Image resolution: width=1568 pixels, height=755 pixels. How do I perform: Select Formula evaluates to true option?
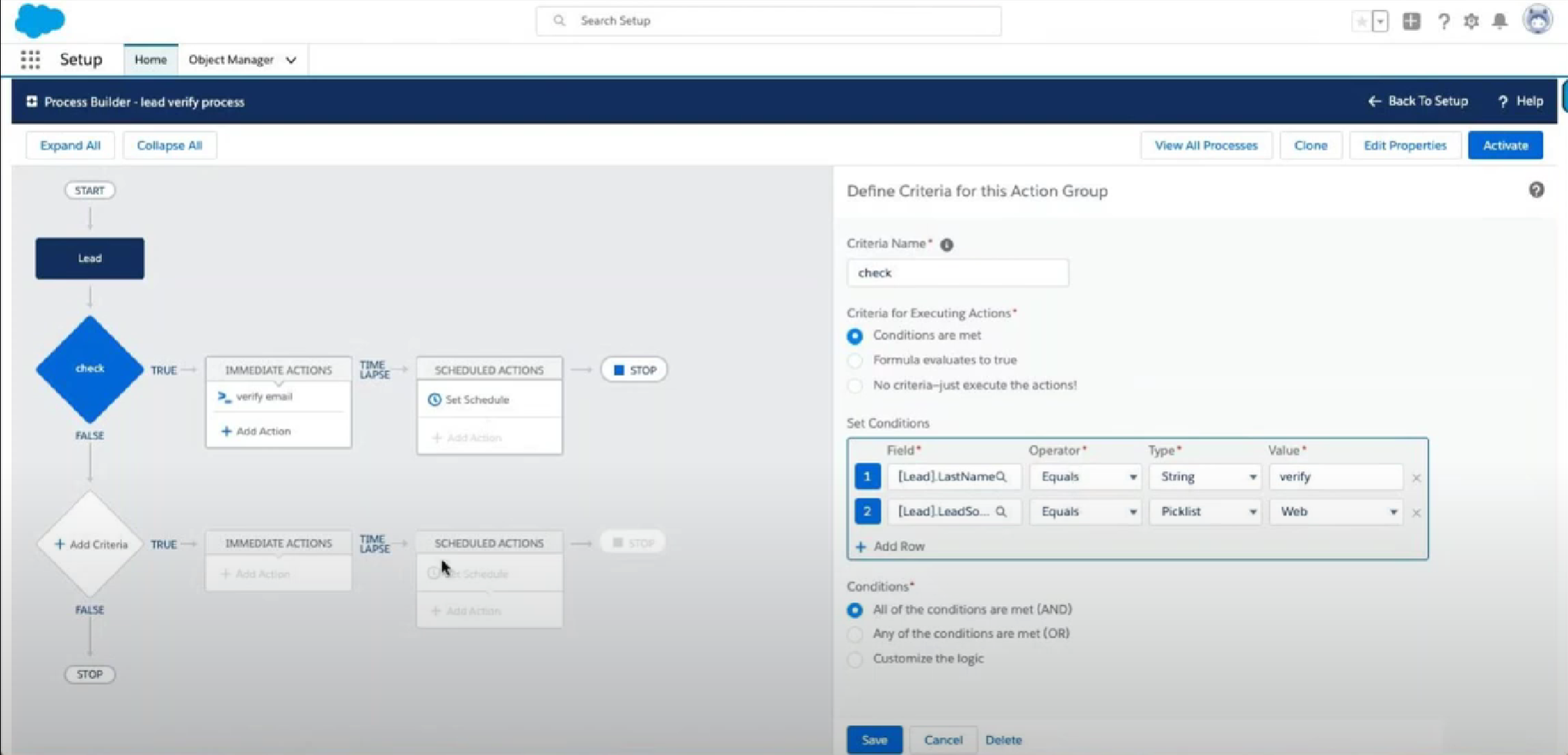tap(854, 361)
